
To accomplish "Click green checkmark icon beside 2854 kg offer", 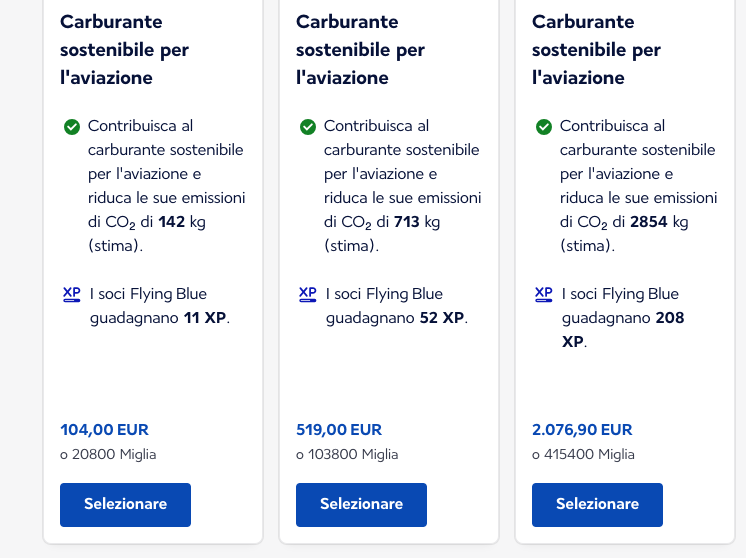I will (544, 127).
